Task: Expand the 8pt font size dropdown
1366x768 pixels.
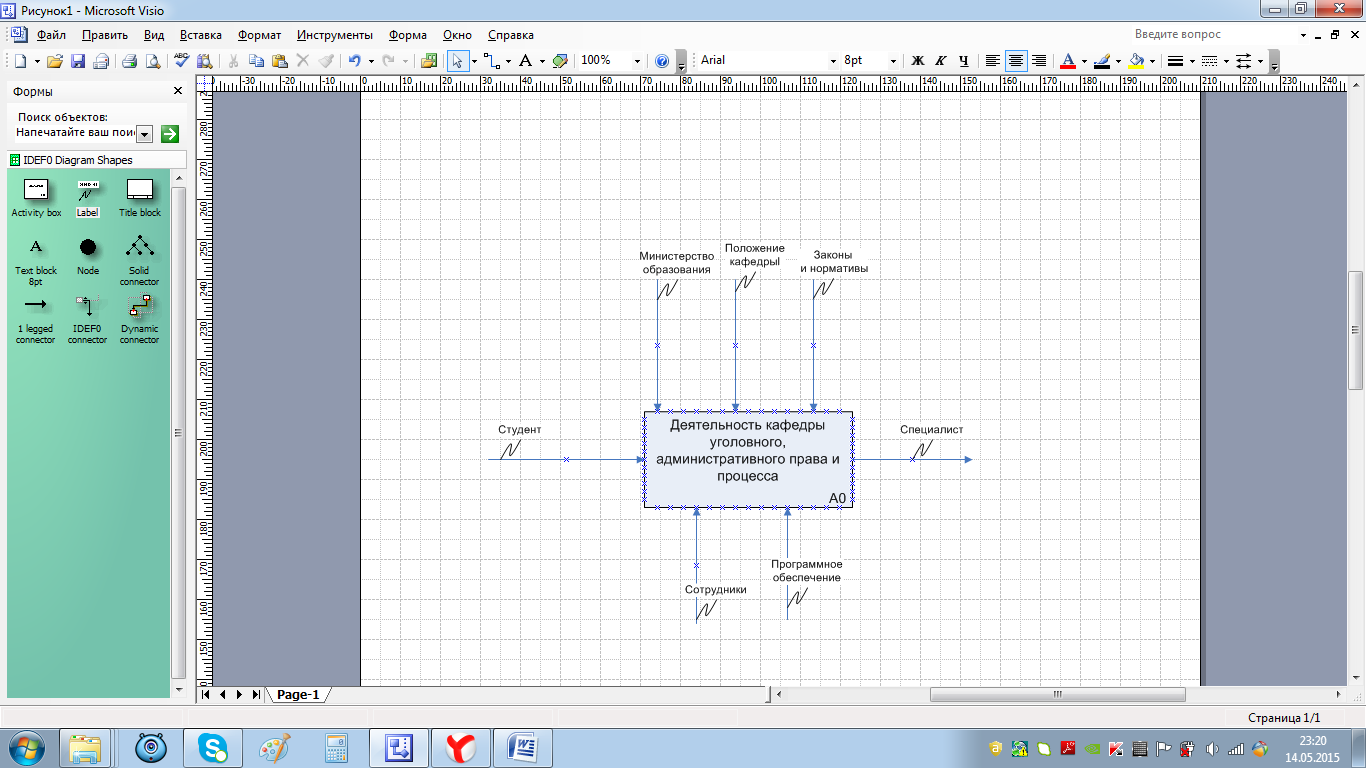Action: [x=893, y=61]
